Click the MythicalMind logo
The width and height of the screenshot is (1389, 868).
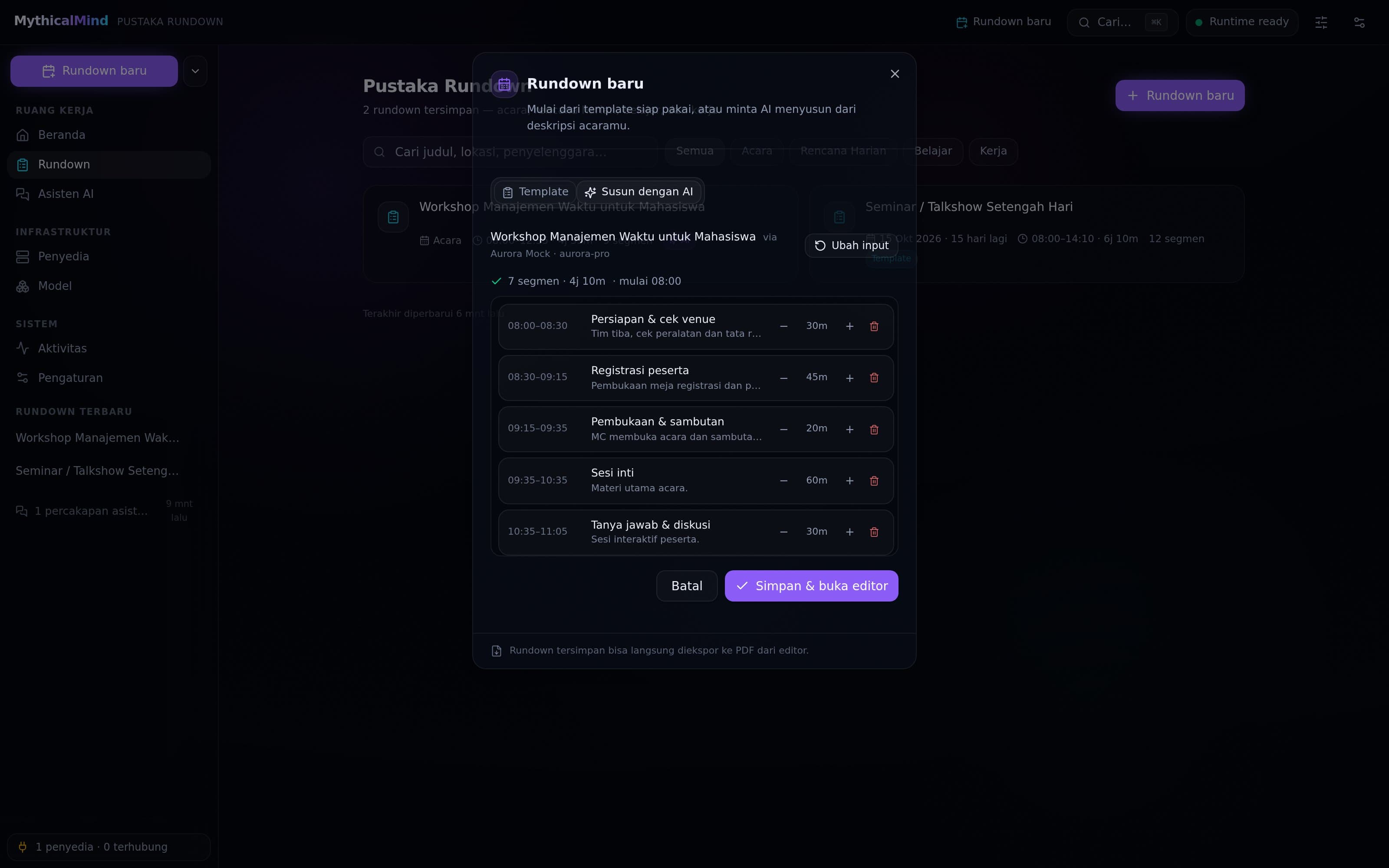tap(61, 21)
